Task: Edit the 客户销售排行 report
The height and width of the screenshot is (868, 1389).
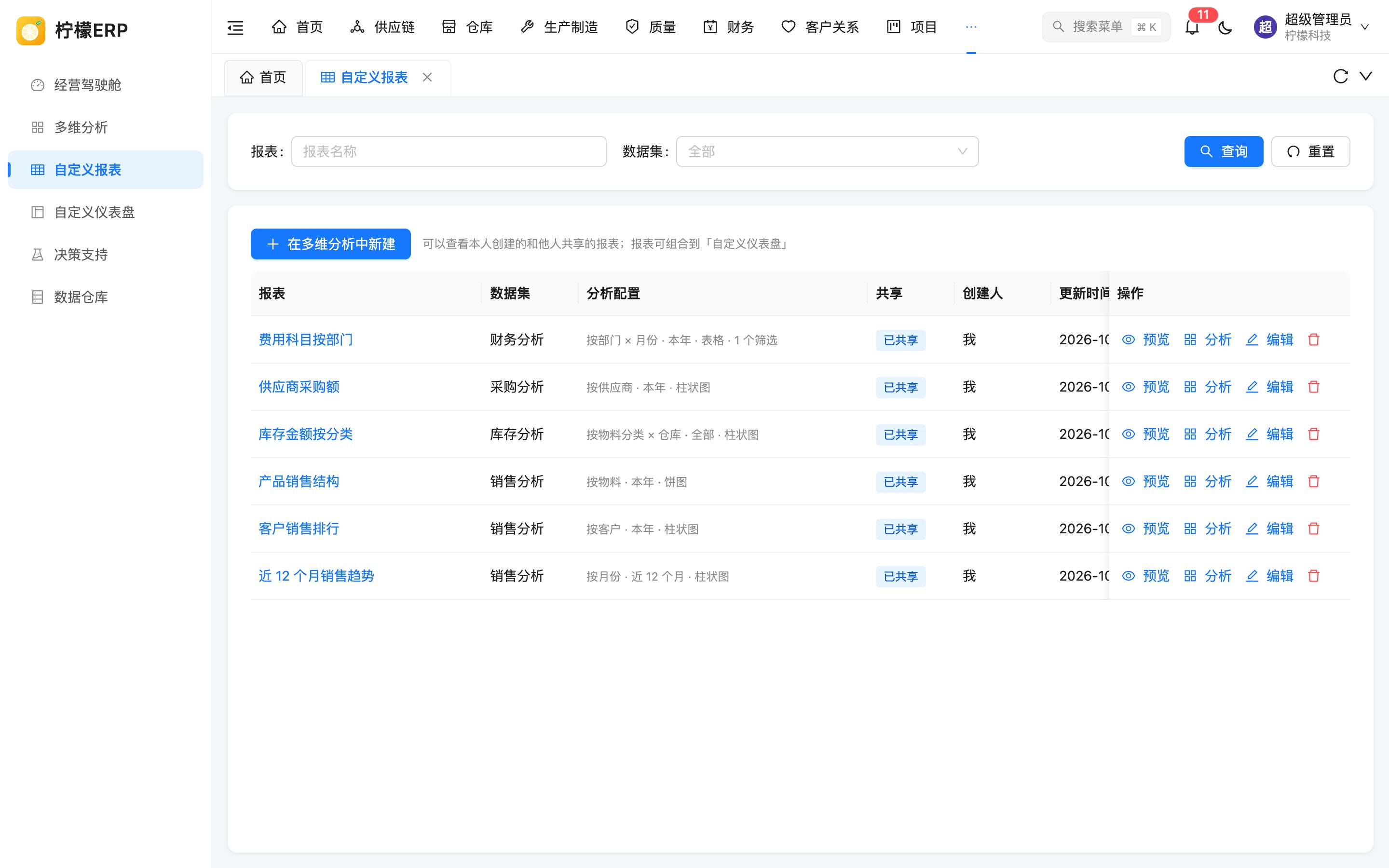Action: (x=1269, y=529)
